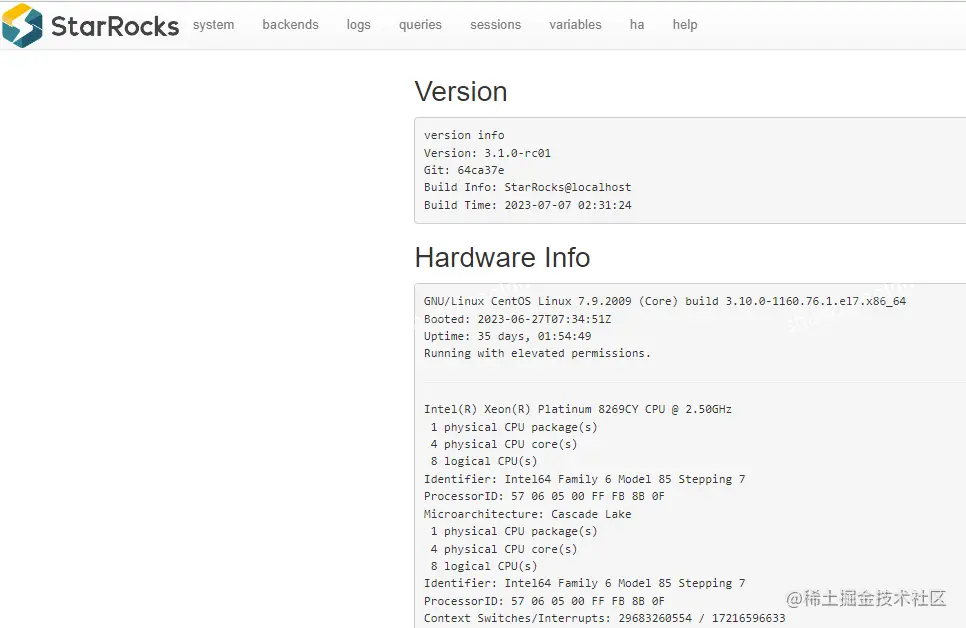Open the ha page
Image resolution: width=966 pixels, height=628 pixels.
(637, 25)
